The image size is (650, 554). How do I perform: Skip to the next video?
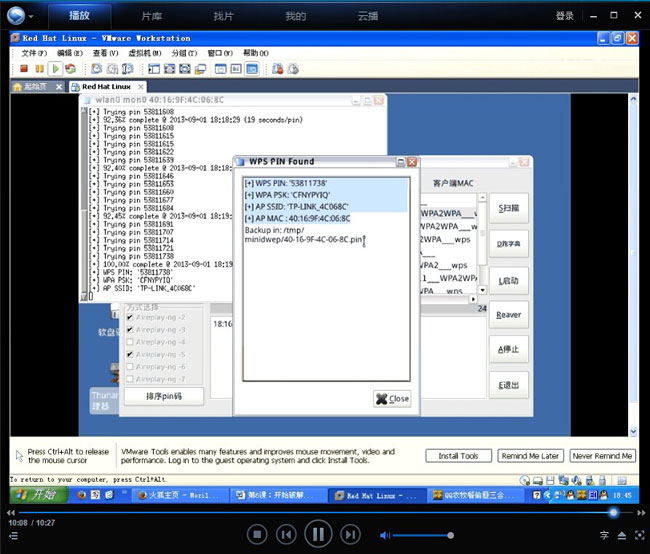coord(350,535)
